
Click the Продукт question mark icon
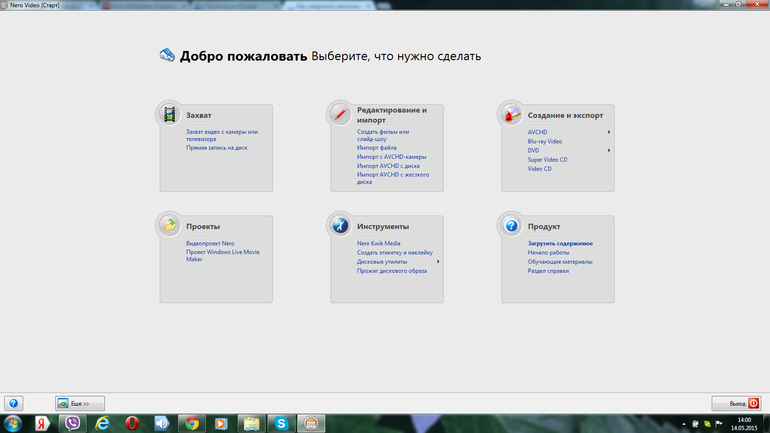coord(512,226)
